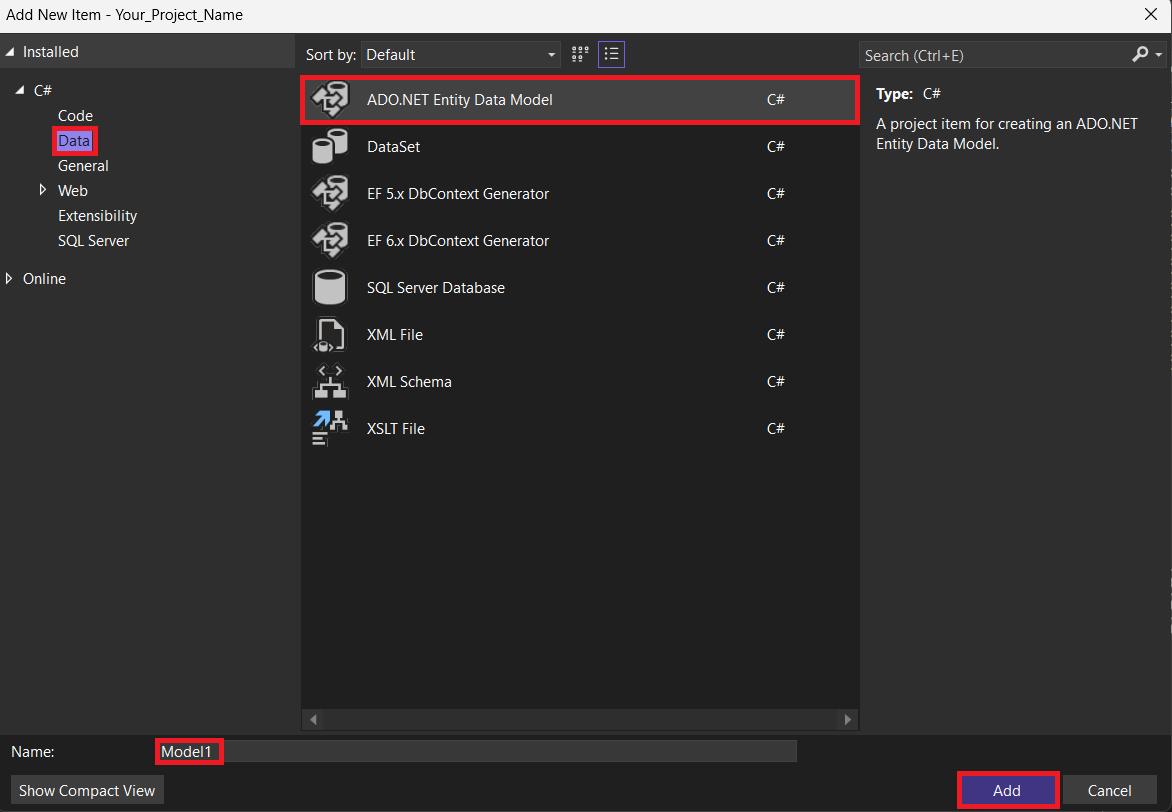Switch to the medium icons view
This screenshot has width=1172, height=812.
click(x=580, y=54)
